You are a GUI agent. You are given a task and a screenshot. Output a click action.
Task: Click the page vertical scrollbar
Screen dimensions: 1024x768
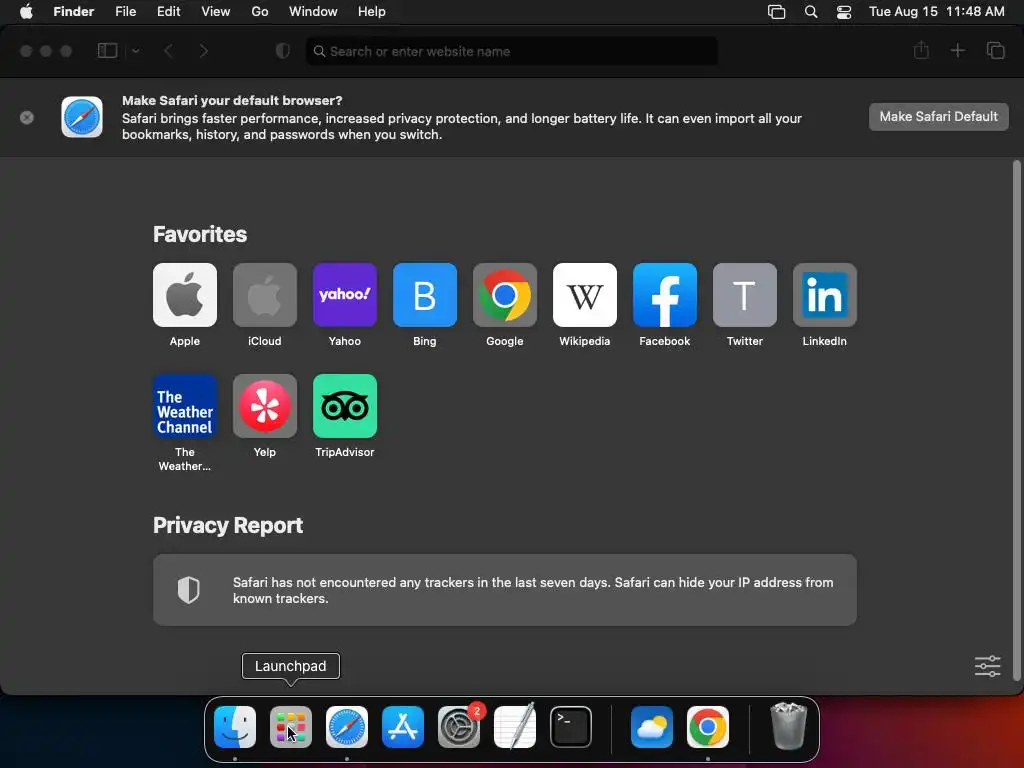click(1016, 421)
